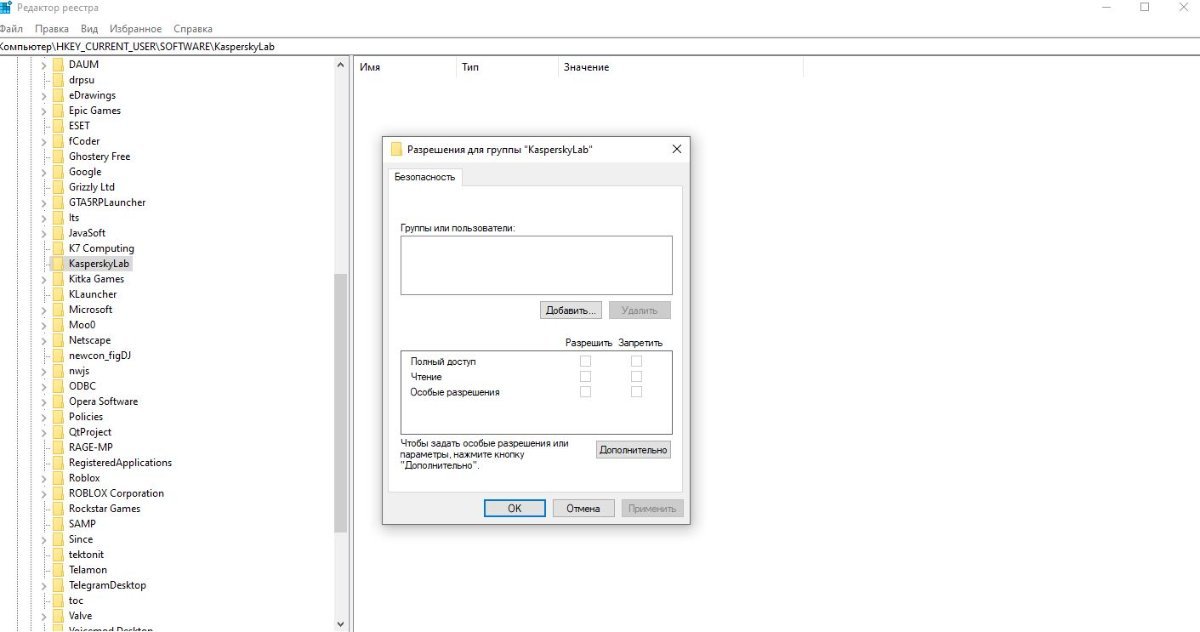Open the Вид menu

(89, 29)
